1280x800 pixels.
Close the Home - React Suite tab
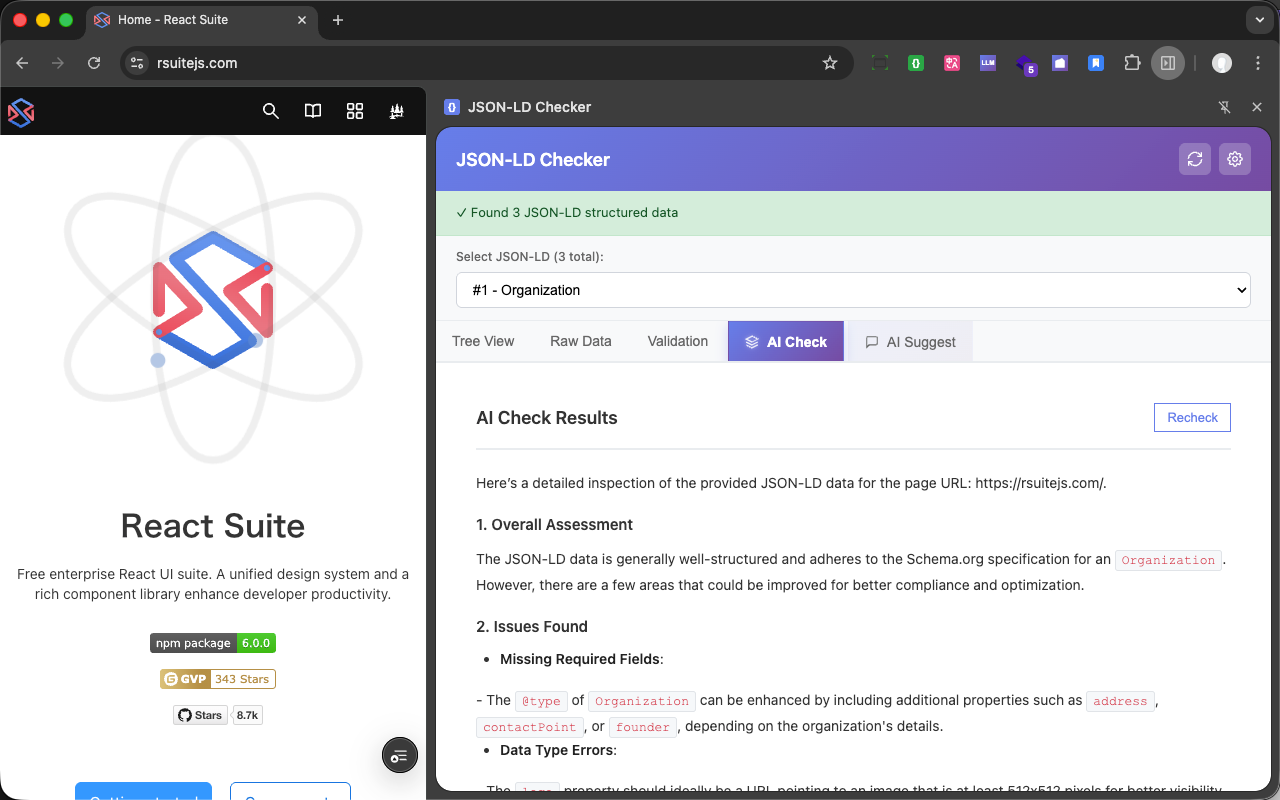coord(302,20)
